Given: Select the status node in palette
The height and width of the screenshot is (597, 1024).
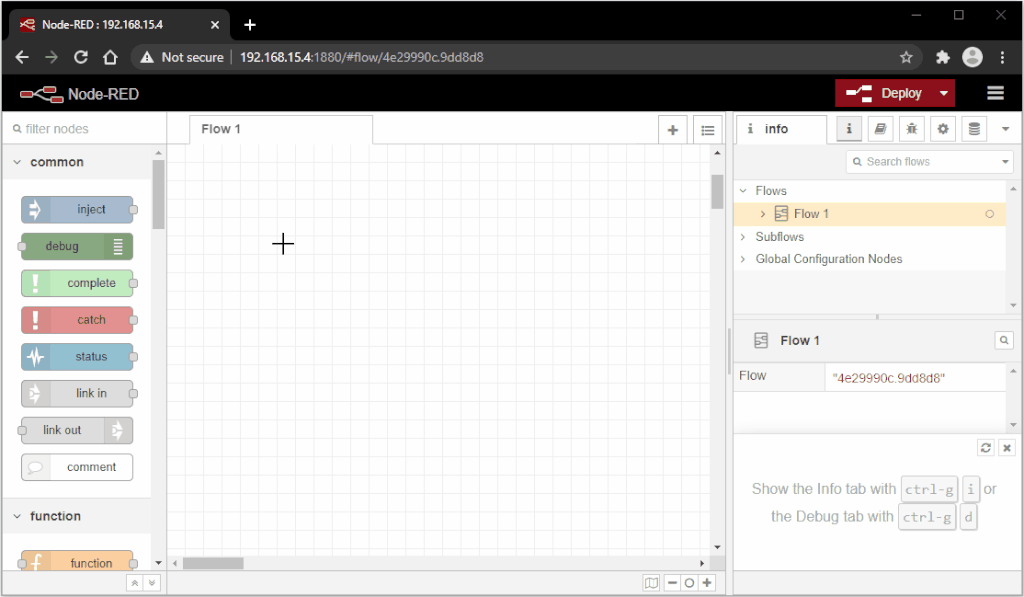Looking at the screenshot, I should click(77, 357).
